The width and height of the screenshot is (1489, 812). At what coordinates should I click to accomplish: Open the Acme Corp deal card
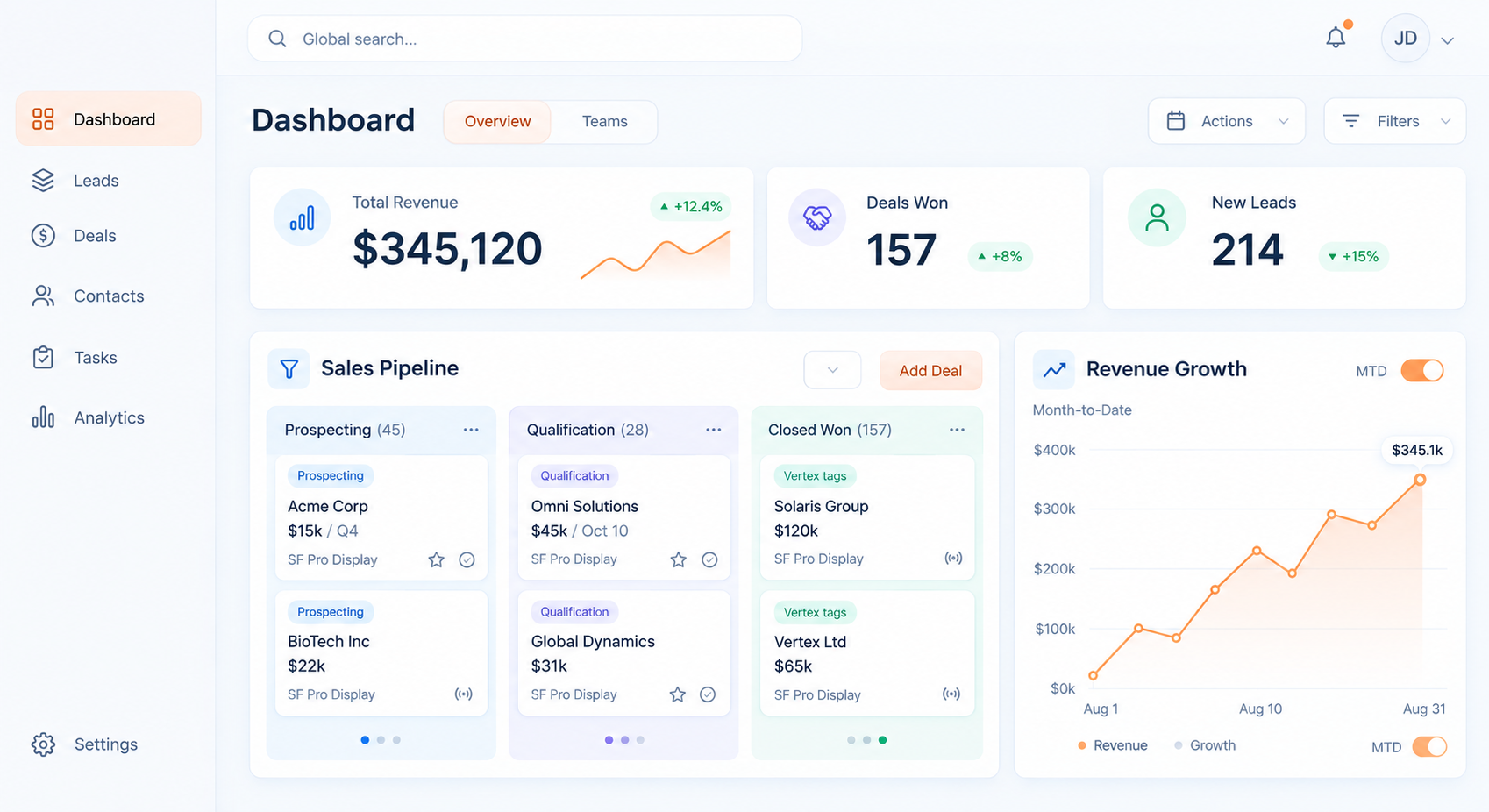pyautogui.click(x=381, y=517)
